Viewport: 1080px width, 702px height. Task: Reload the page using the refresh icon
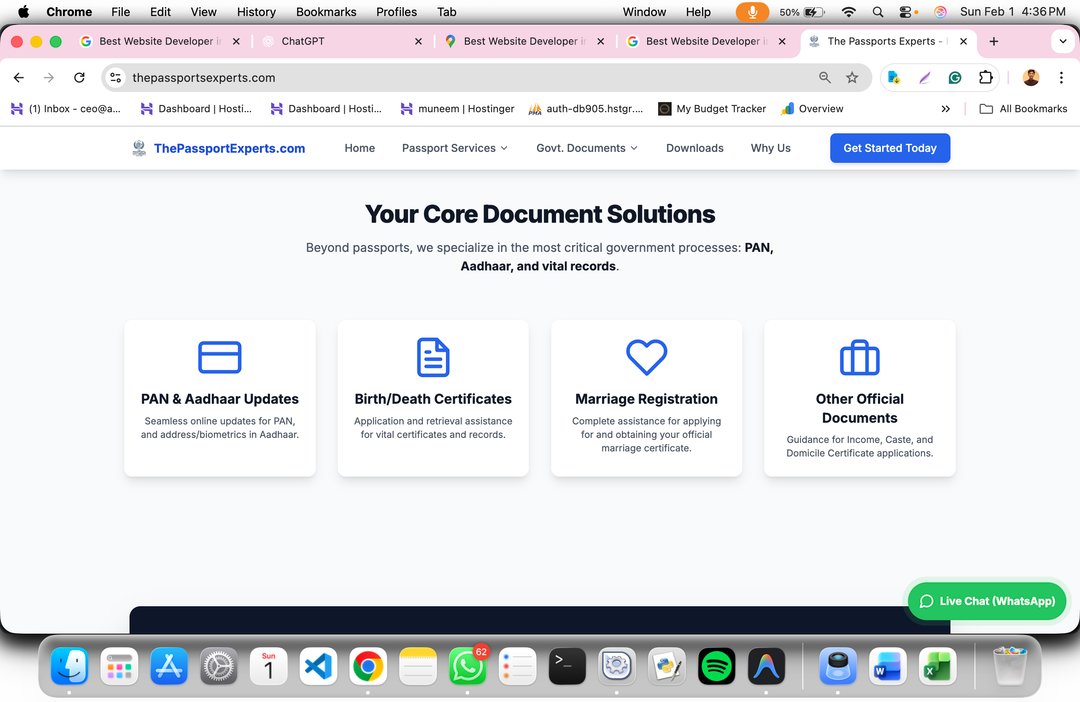pyautogui.click(x=79, y=78)
